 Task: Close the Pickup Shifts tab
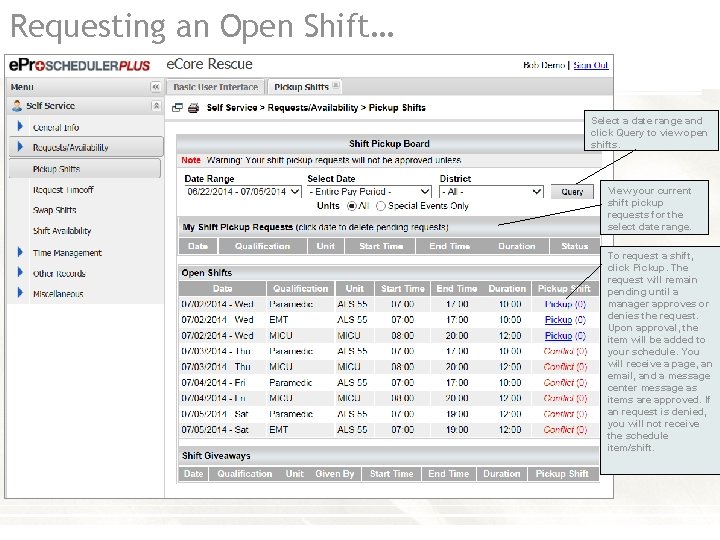(x=336, y=85)
